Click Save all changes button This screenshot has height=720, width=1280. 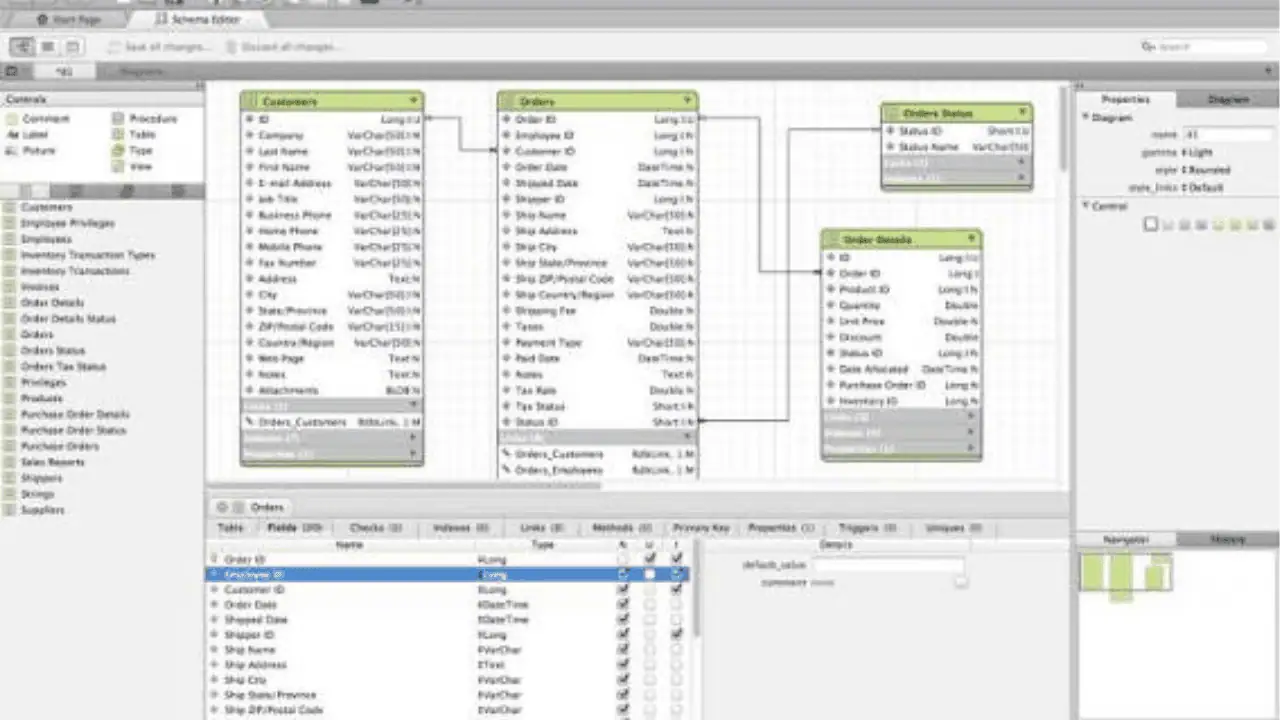point(160,47)
